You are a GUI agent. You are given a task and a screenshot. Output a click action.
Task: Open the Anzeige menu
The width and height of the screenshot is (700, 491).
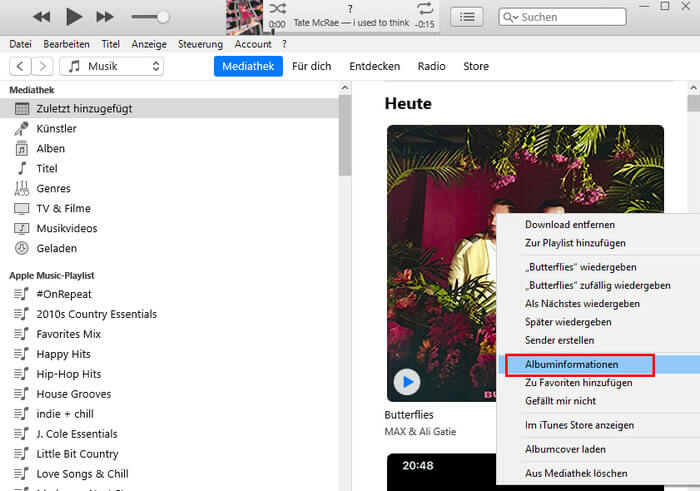click(149, 44)
